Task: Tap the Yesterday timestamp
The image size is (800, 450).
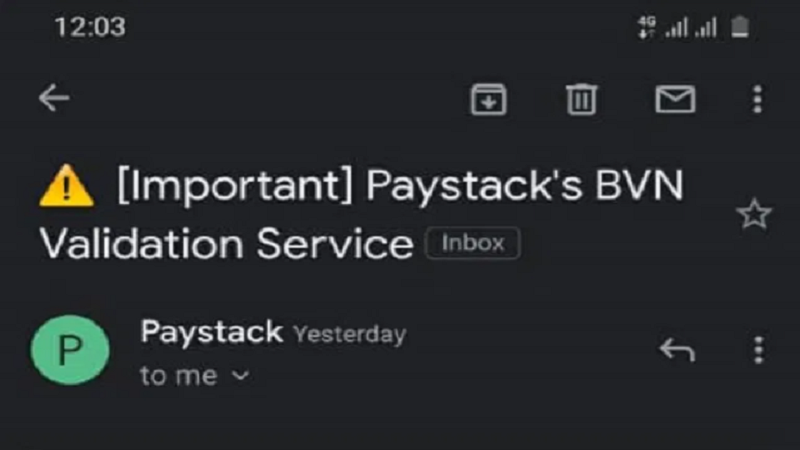Action: 349,334
